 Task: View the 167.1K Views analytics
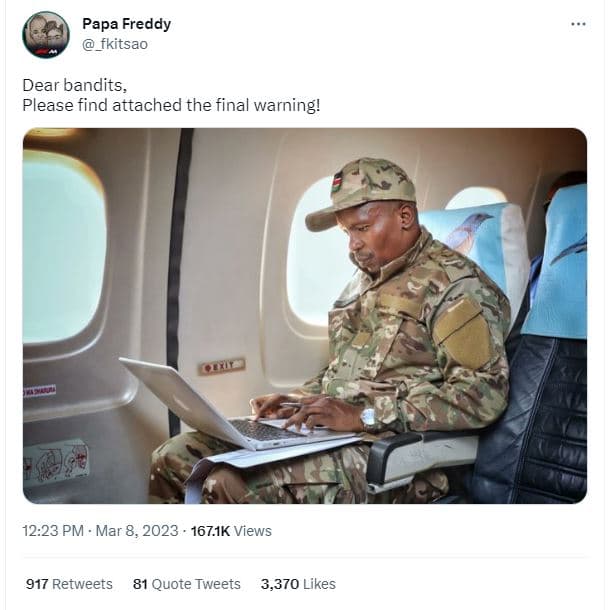[x=231, y=531]
